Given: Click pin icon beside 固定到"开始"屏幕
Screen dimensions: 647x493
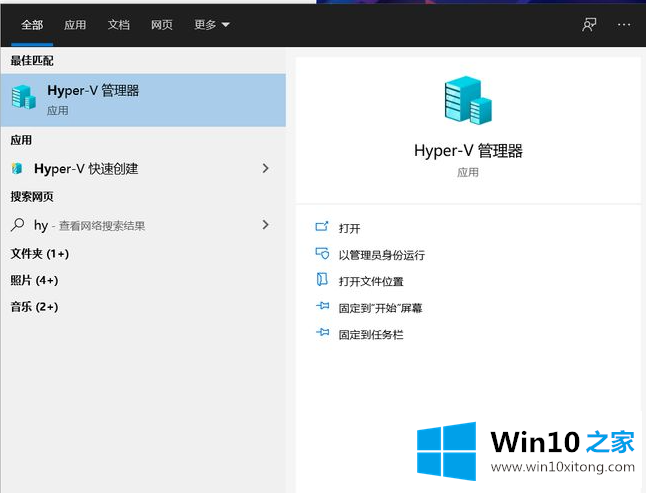Looking at the screenshot, I should [x=323, y=306].
